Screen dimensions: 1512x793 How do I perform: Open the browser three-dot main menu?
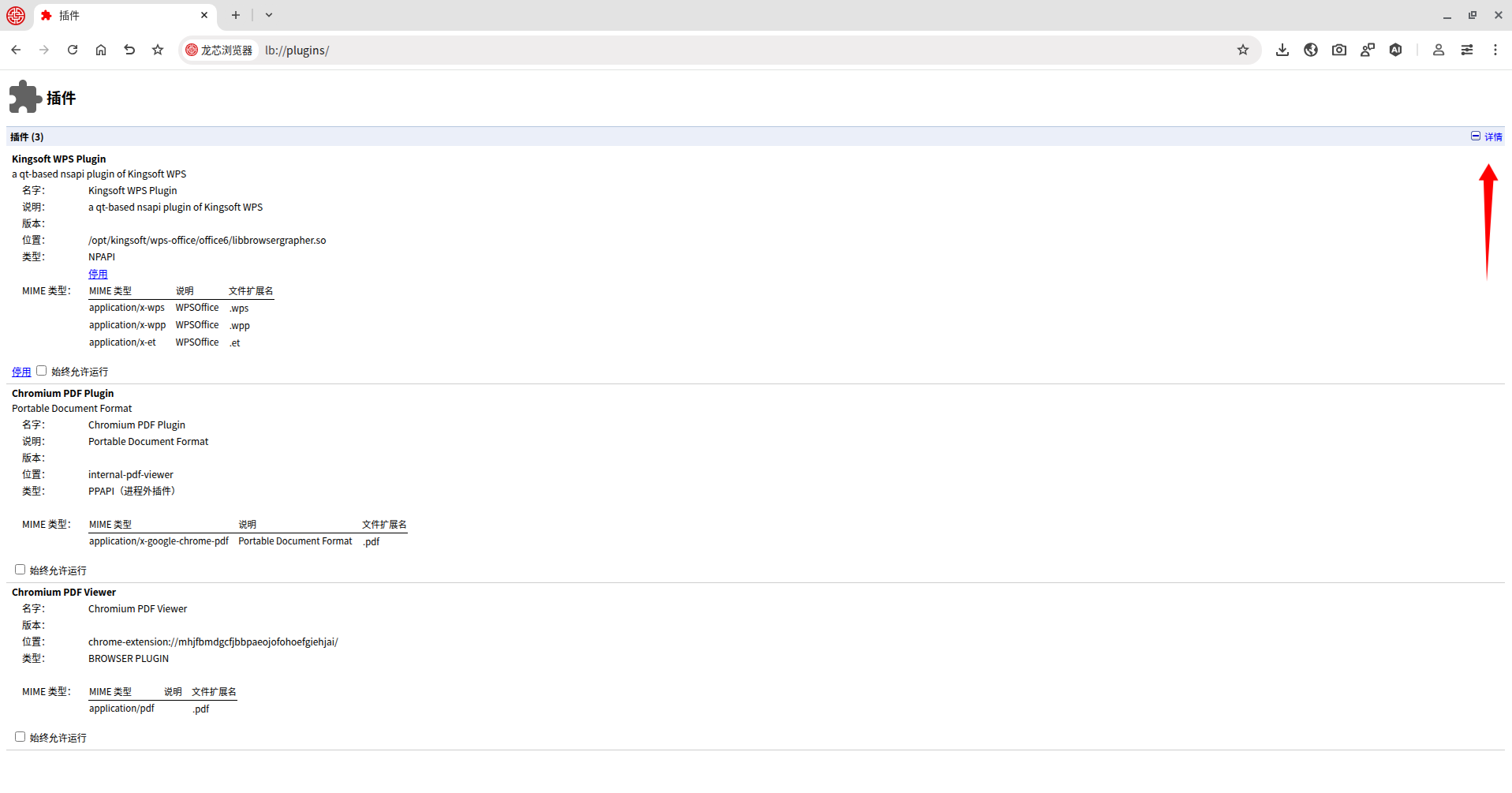point(1495,50)
